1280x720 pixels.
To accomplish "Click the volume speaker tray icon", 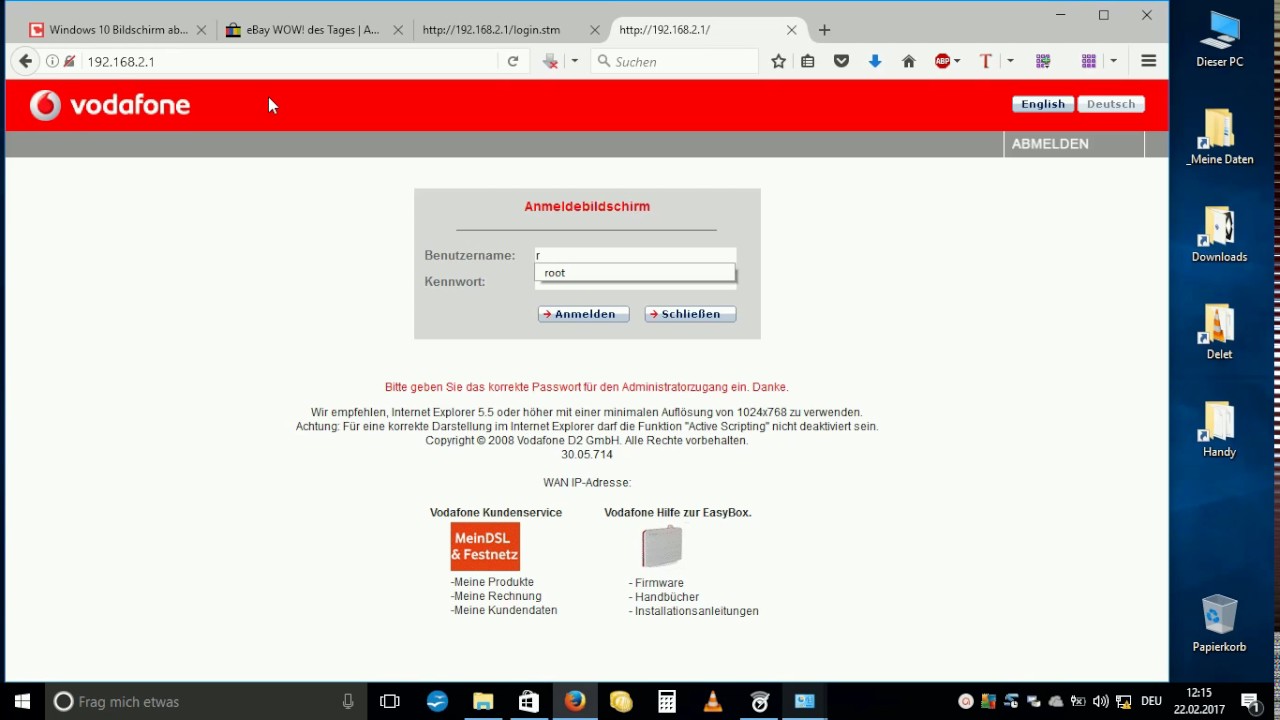I will tap(1101, 701).
